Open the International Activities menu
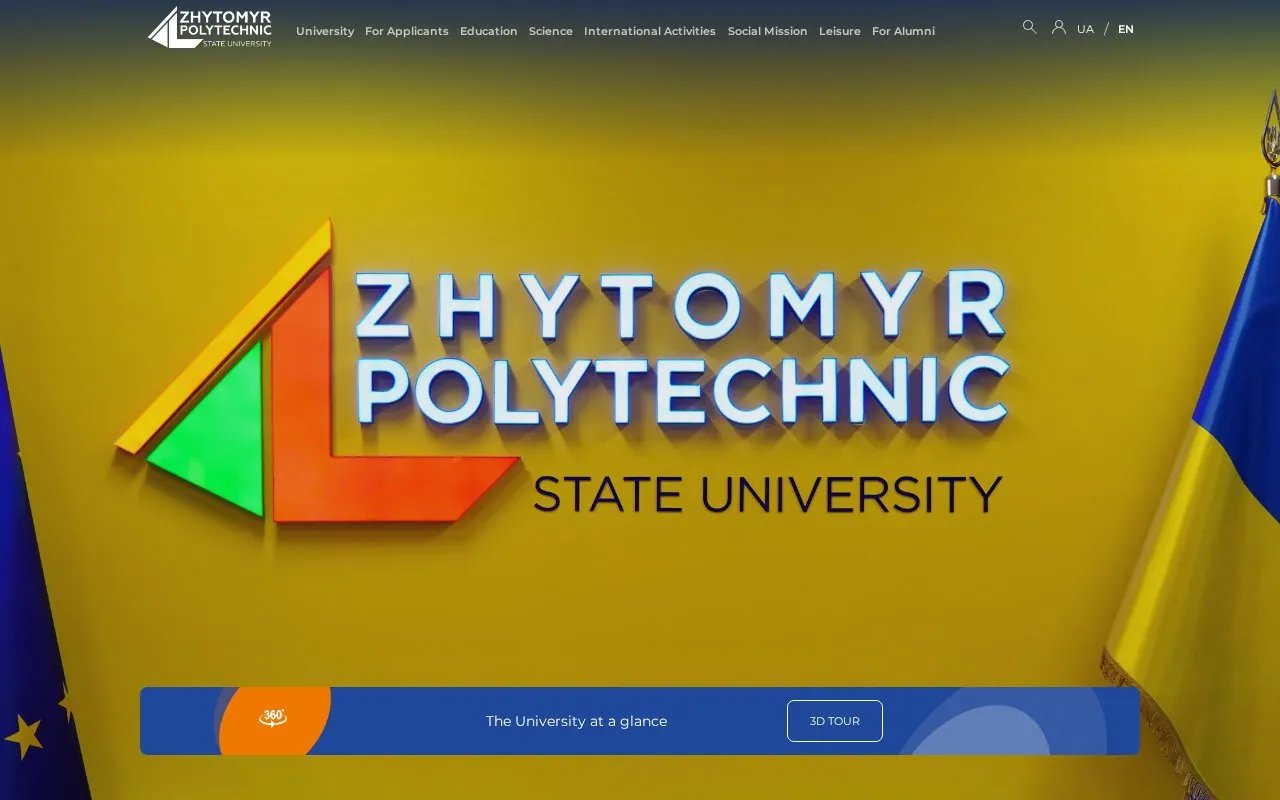The width and height of the screenshot is (1280, 800). [650, 31]
